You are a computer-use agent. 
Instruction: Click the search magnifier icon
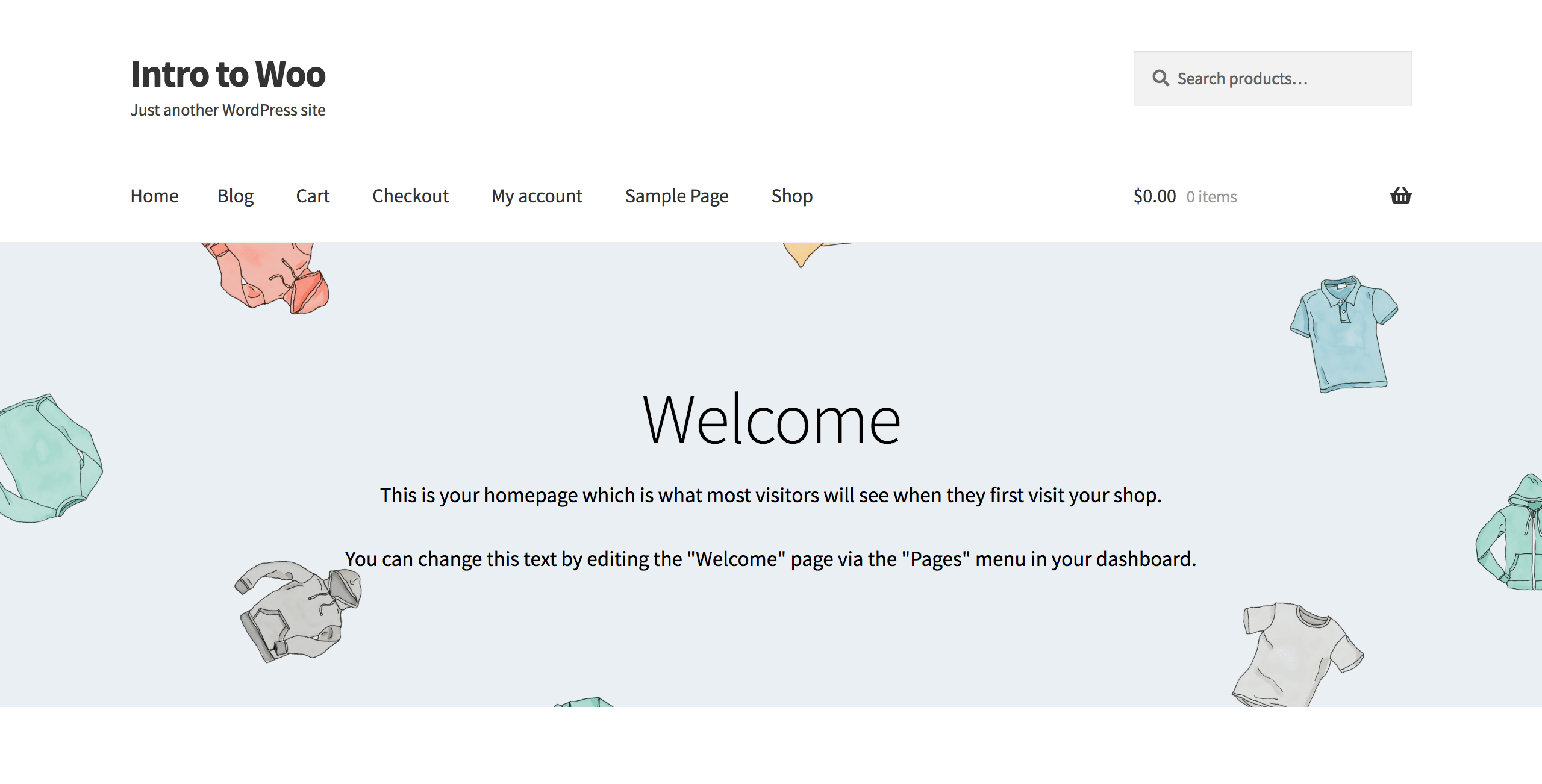point(1160,78)
